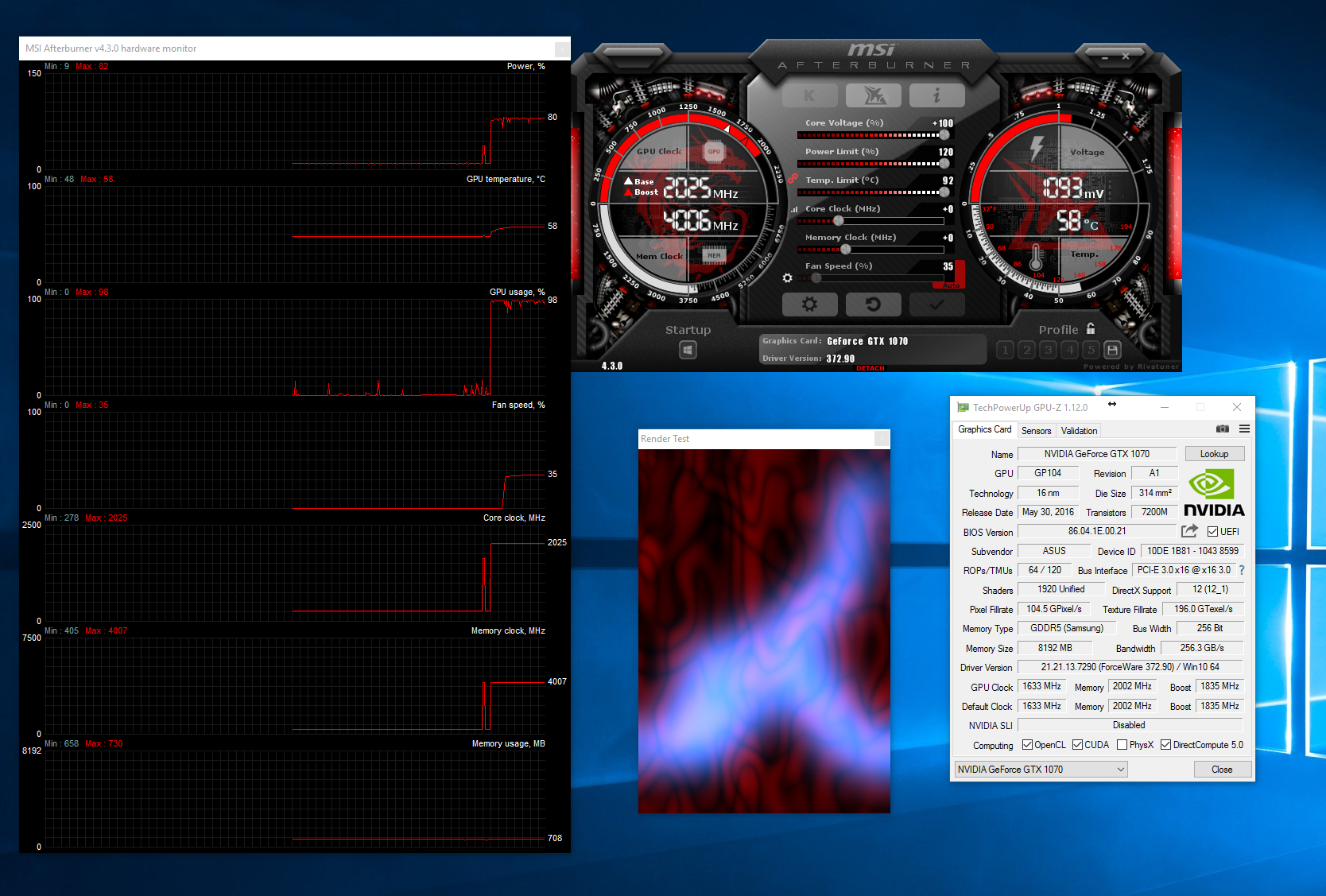The image size is (1326, 896).
Task: Toggle the PhysX checkbox
Action: 1122,745
